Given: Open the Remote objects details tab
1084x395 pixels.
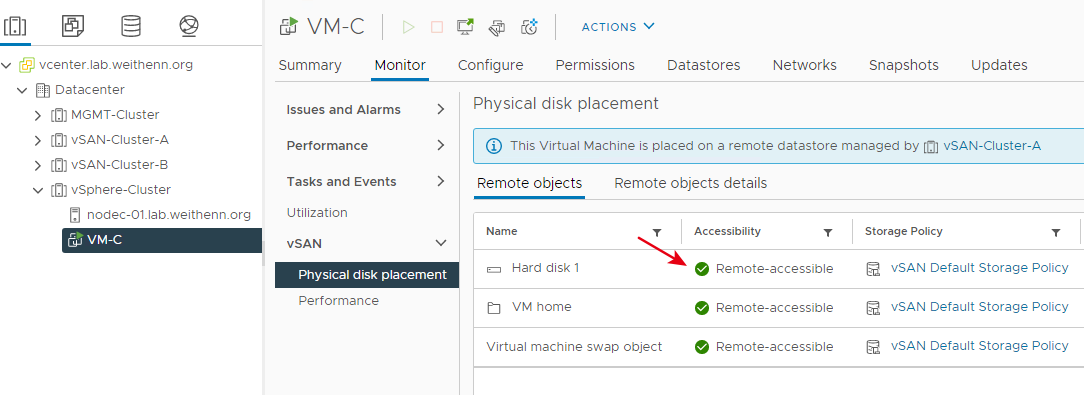Looking at the screenshot, I should pyautogui.click(x=690, y=183).
